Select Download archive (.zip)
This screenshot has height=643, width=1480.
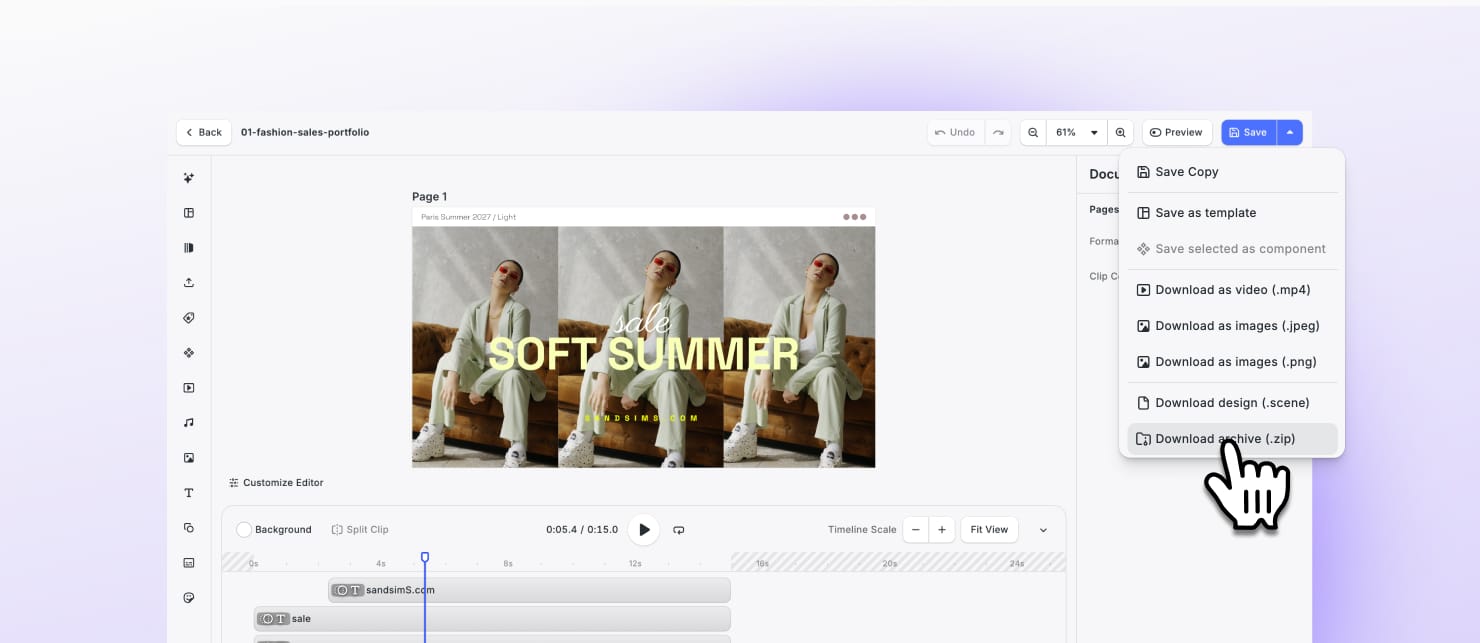click(x=1232, y=439)
